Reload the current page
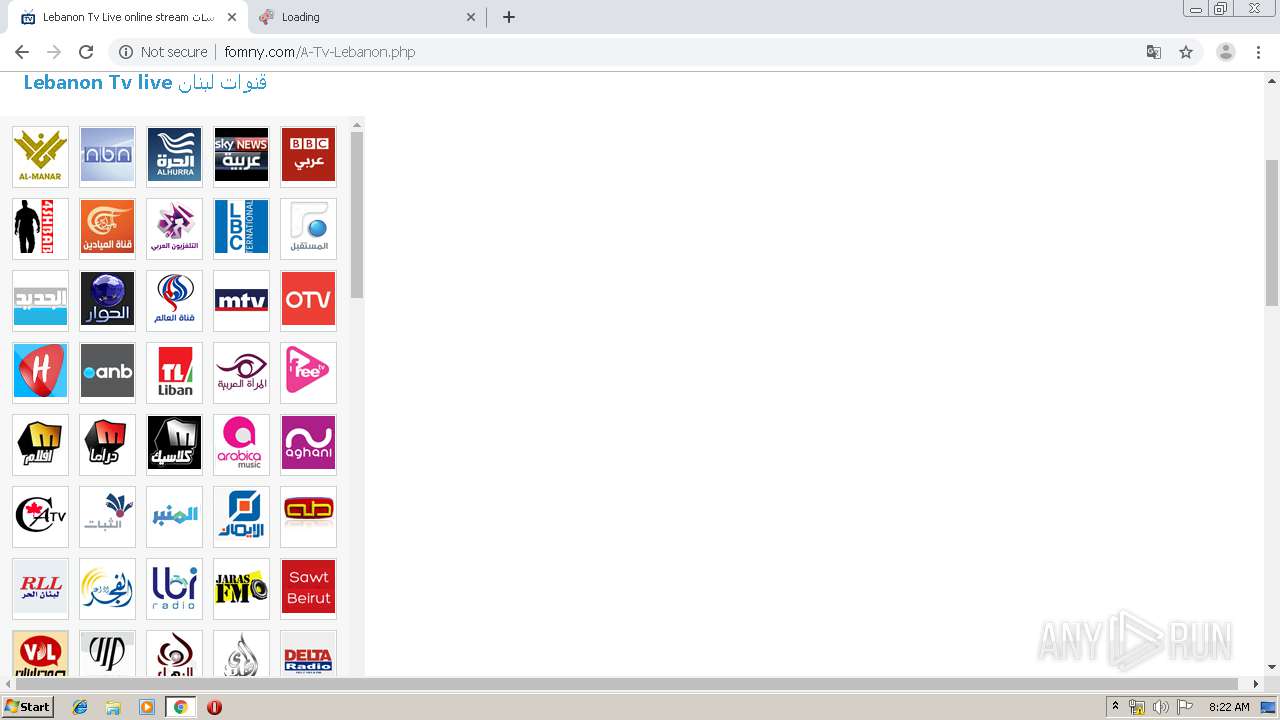Screen dimensions: 1280x720 coord(86,52)
